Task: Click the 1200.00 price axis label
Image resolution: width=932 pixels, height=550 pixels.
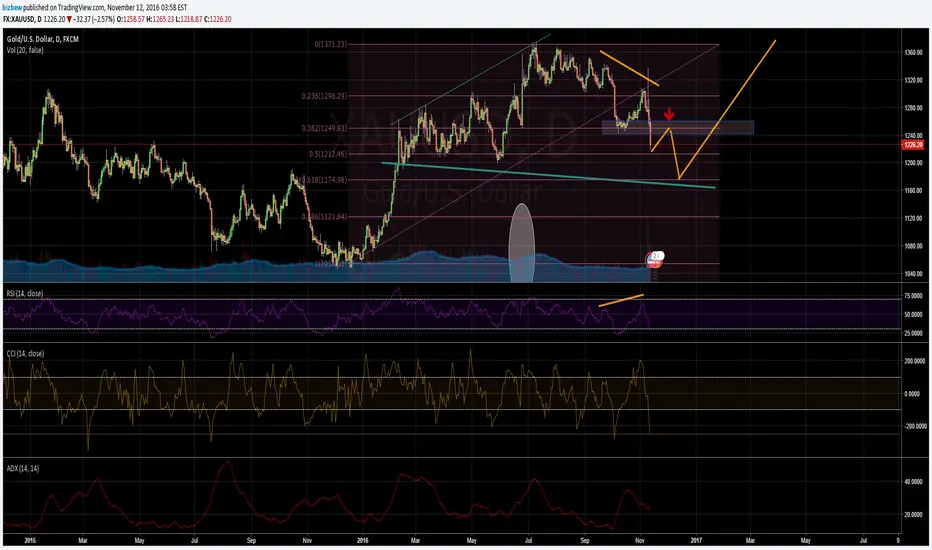Action: [x=913, y=163]
